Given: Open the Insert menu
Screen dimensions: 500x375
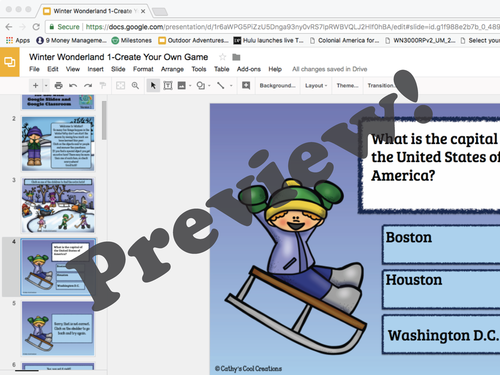Looking at the screenshot, I should (95, 69).
